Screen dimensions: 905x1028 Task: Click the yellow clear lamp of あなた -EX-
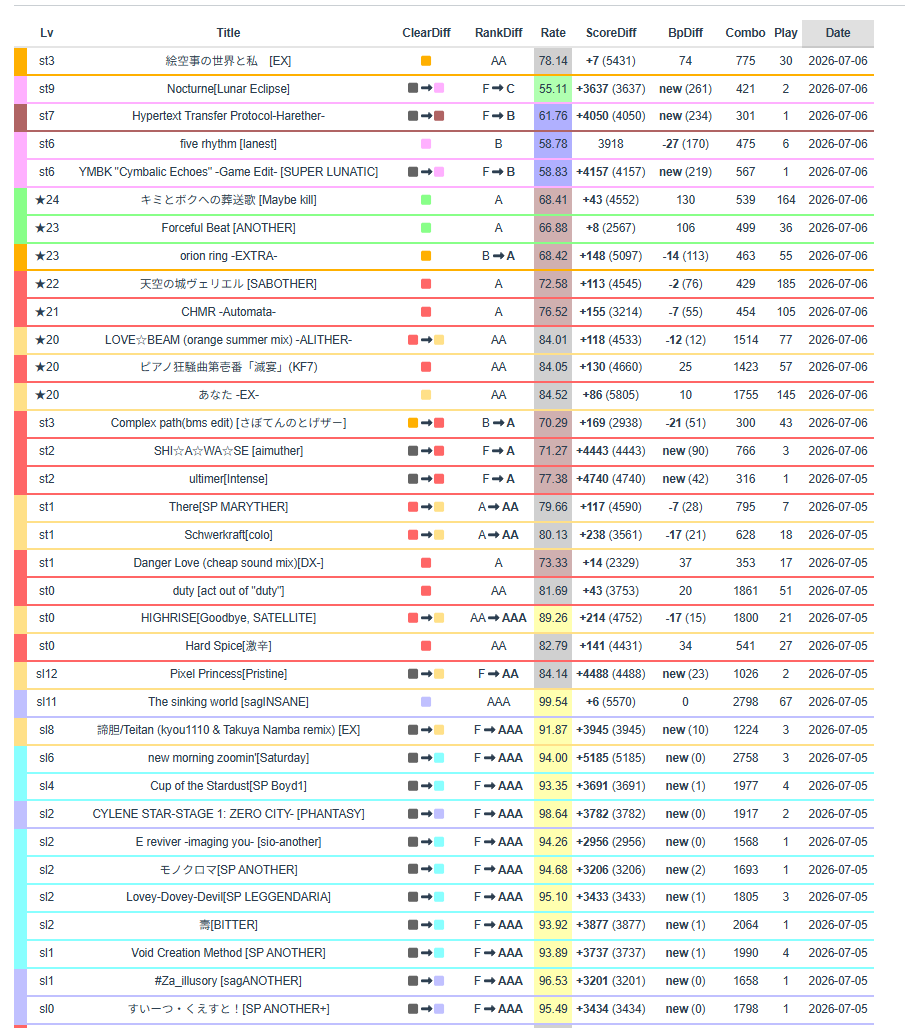pos(426,395)
